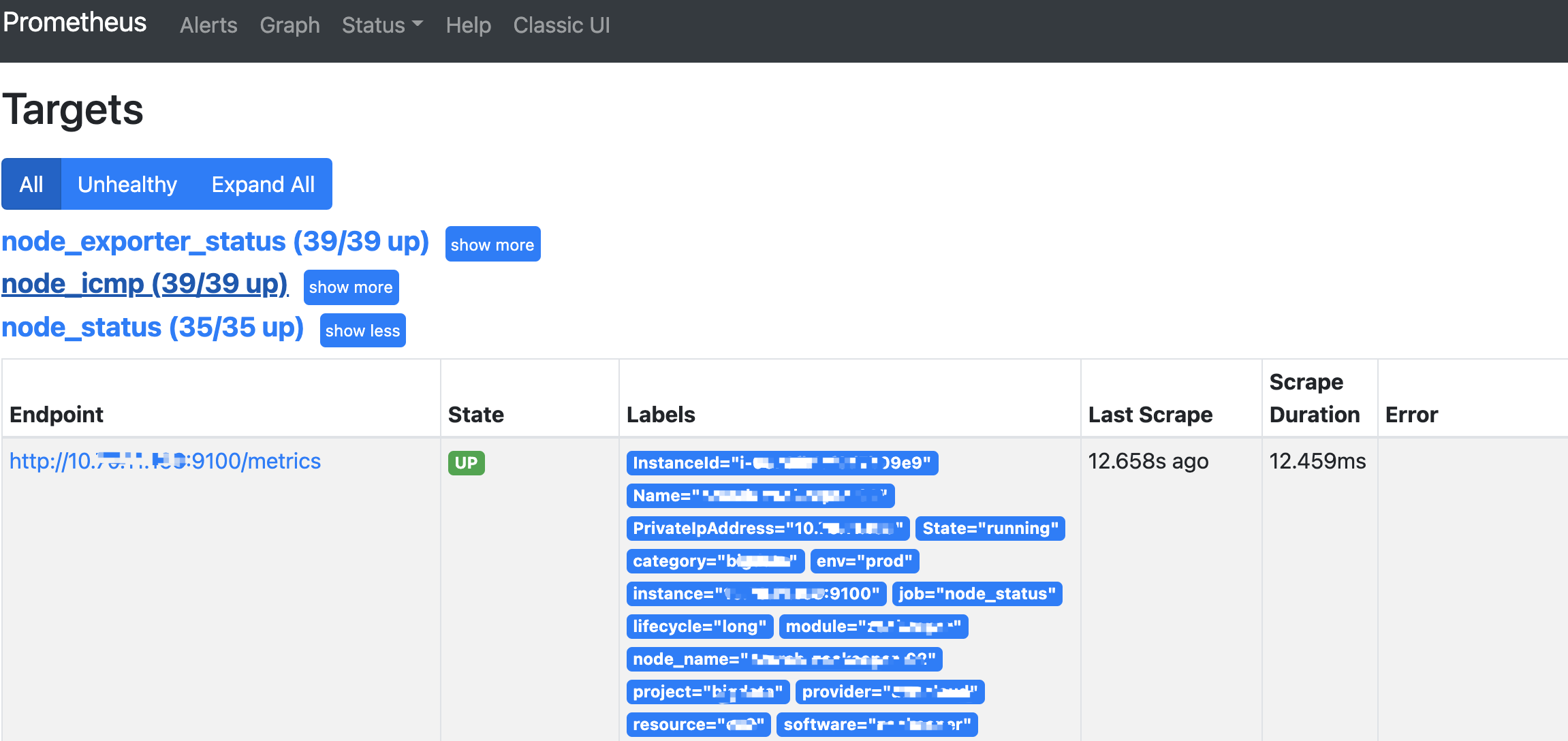Filter targets by Unhealthy

point(127,184)
